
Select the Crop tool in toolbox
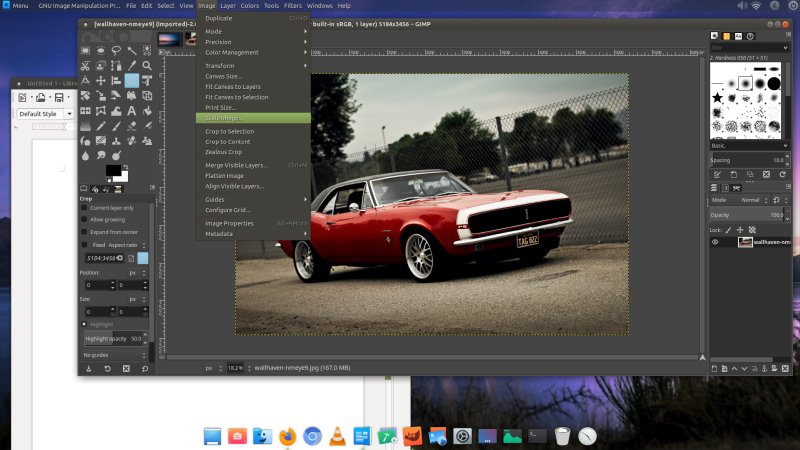pos(132,80)
